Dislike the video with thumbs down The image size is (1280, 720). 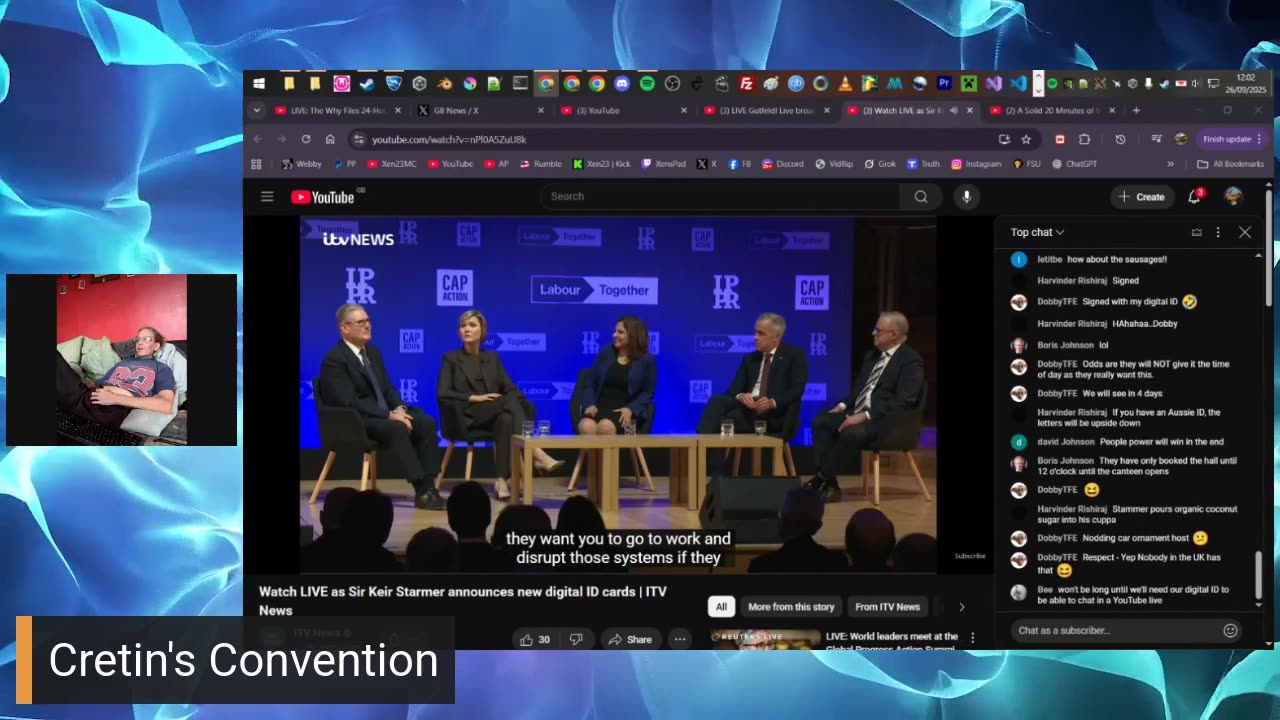(576, 639)
